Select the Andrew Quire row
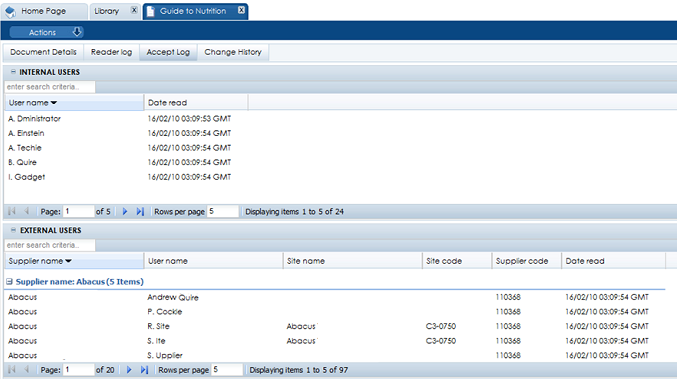677x379 pixels. coord(335,297)
